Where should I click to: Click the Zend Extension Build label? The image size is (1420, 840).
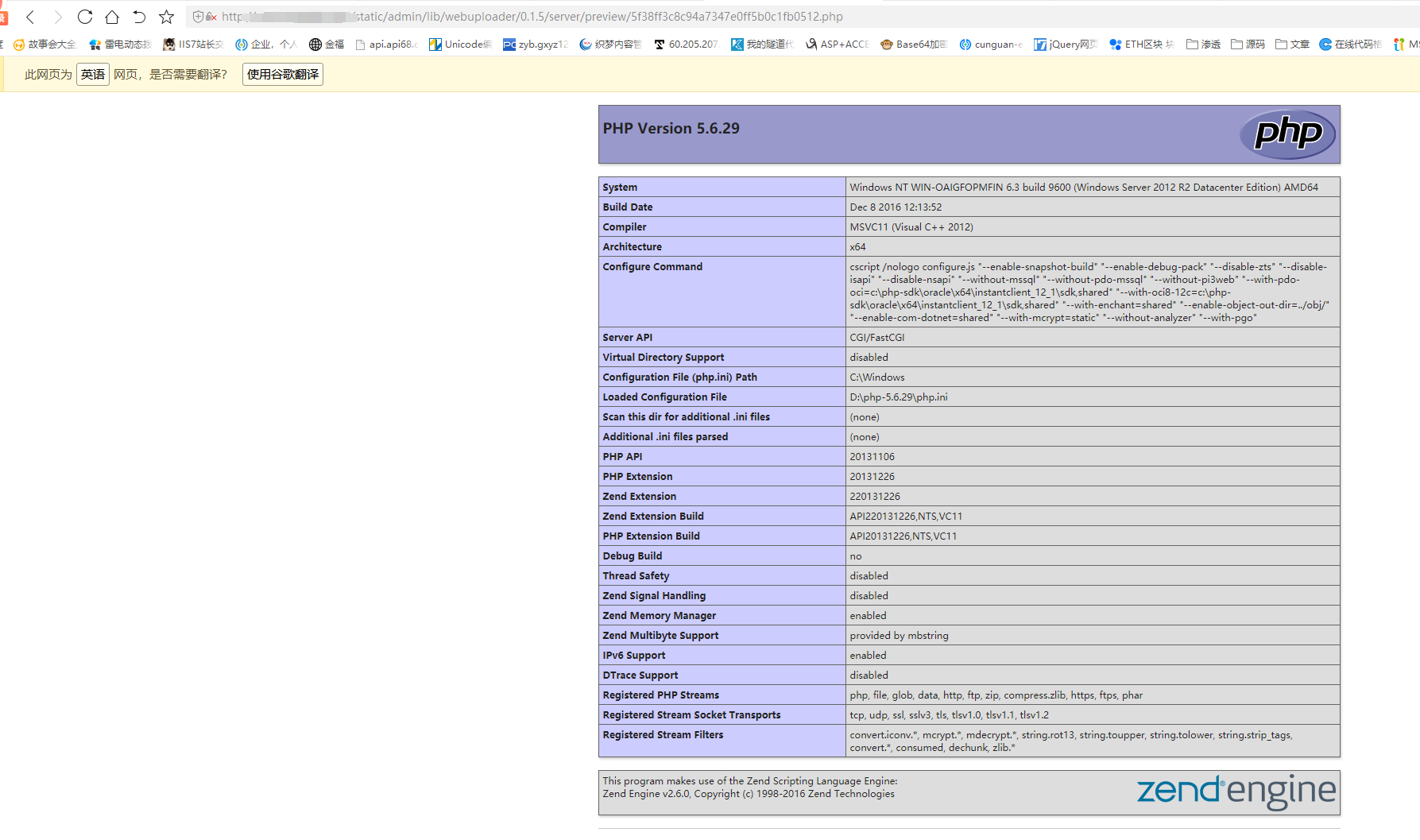click(x=653, y=517)
